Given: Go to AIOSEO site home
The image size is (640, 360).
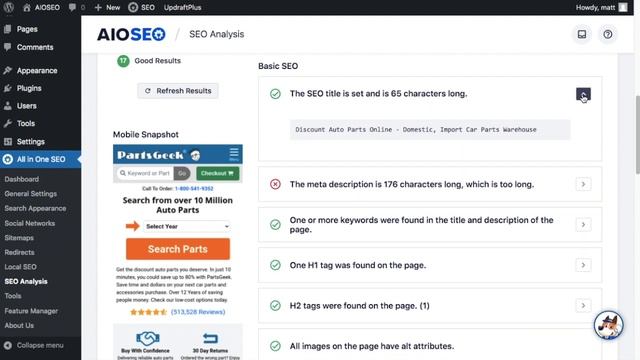Looking at the screenshot, I should click(x=41, y=7).
